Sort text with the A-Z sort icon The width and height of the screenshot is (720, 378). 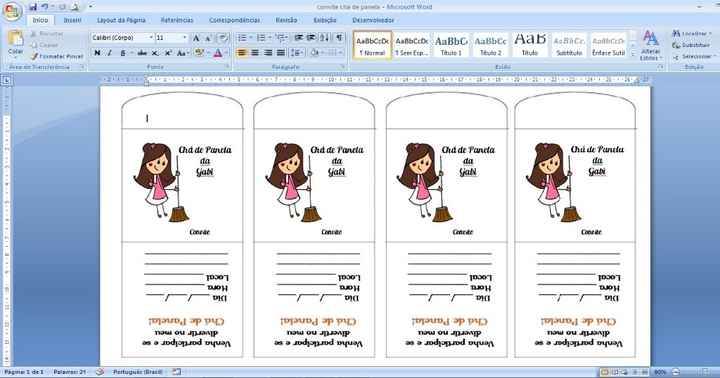pyautogui.click(x=325, y=38)
